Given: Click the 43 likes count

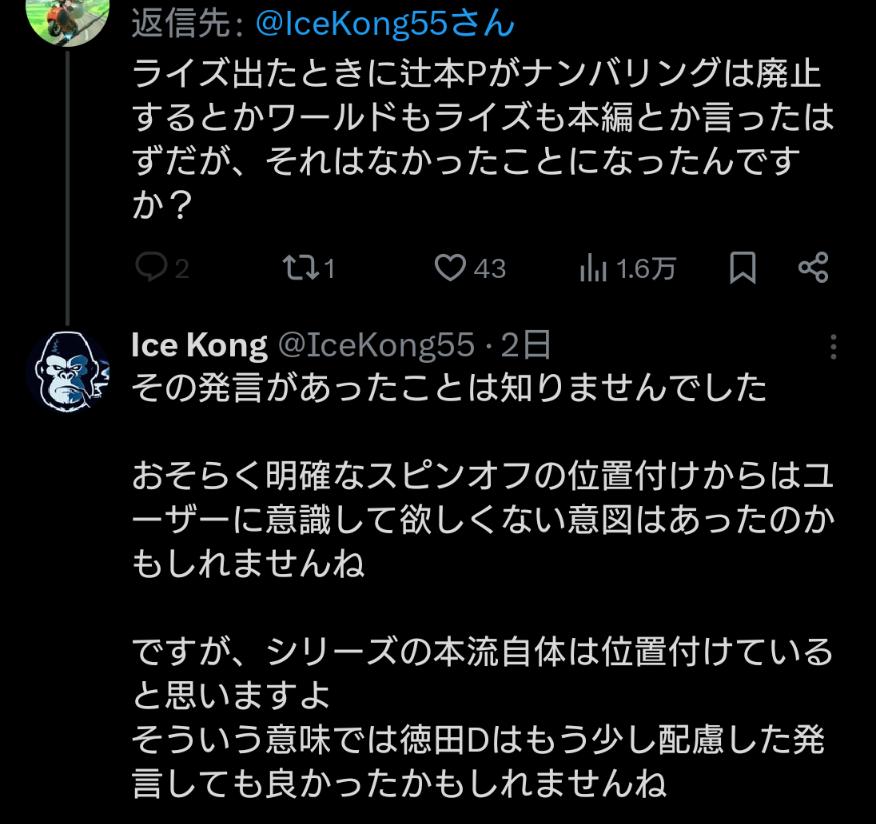Looking at the screenshot, I should pyautogui.click(x=489, y=269).
